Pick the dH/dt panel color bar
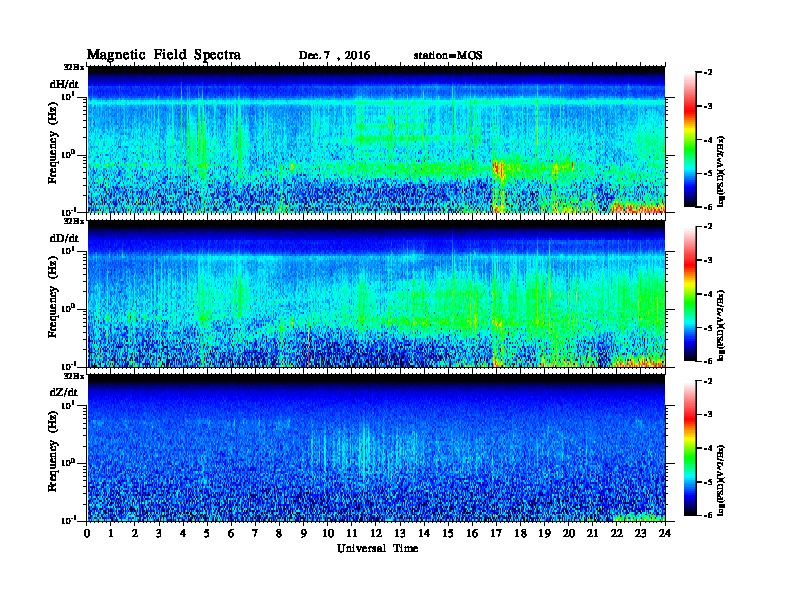Image resolution: width=792 pixels, height=612 pixels. pyautogui.click(x=690, y=139)
